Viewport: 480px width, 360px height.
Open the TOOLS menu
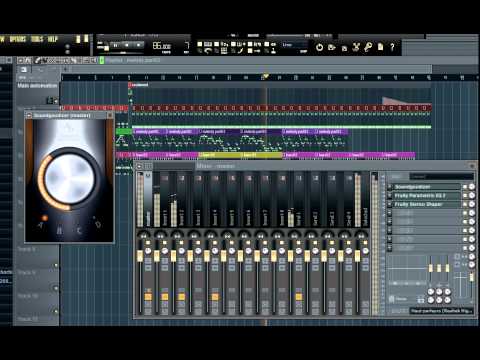click(x=37, y=39)
